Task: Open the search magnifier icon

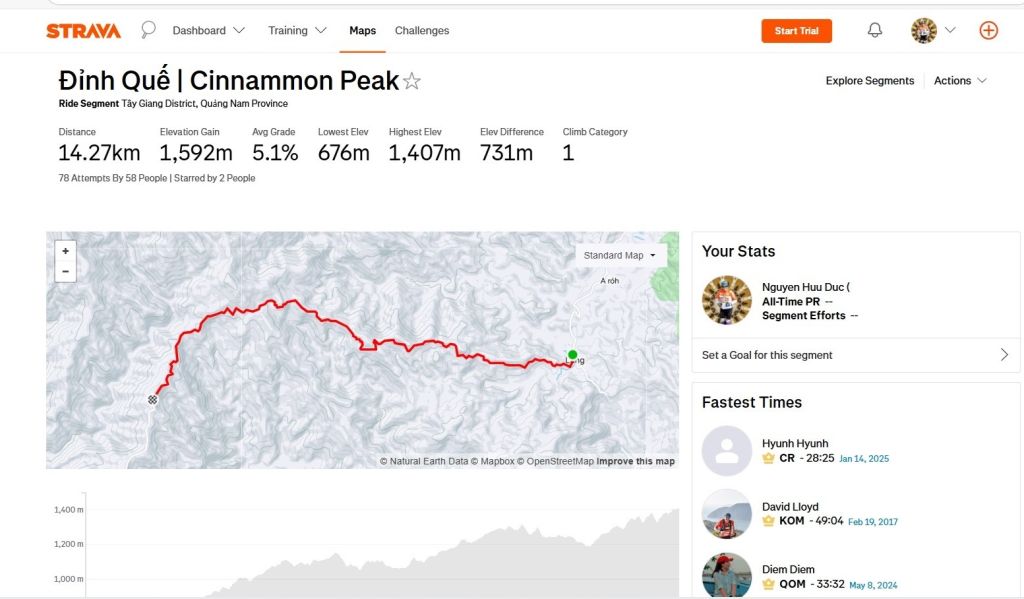Action: point(148,30)
